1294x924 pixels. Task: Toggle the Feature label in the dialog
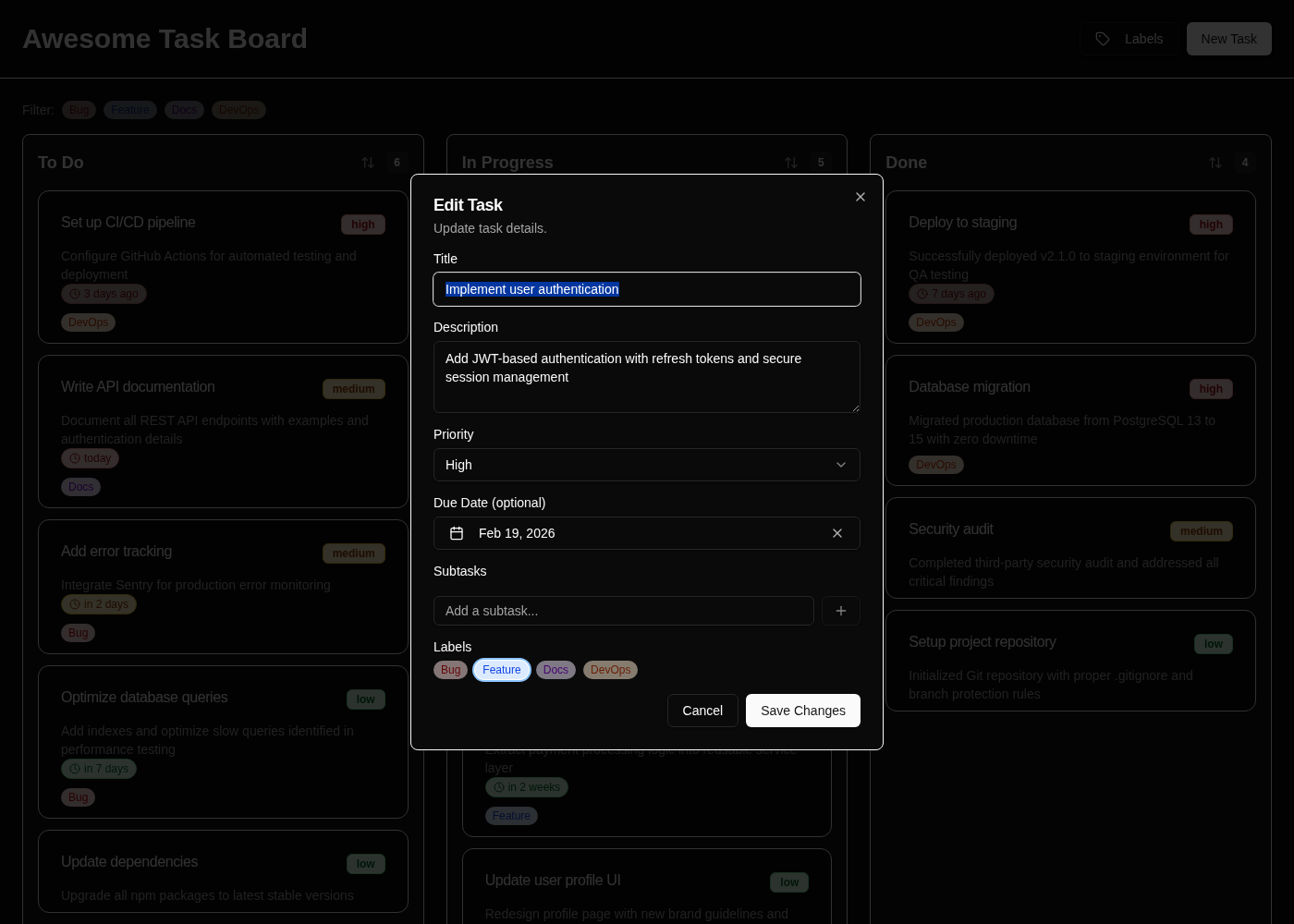coord(502,670)
